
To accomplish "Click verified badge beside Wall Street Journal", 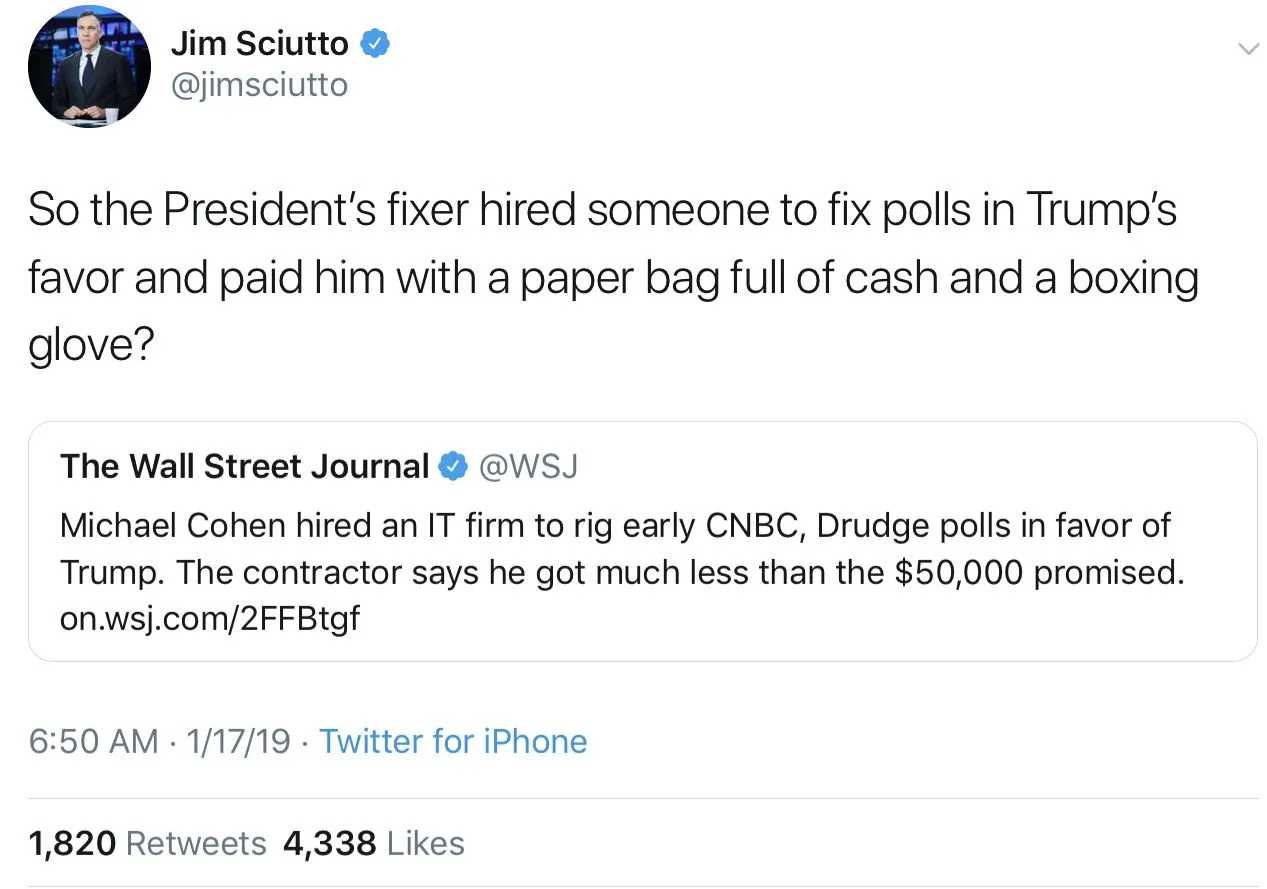I will [454, 466].
